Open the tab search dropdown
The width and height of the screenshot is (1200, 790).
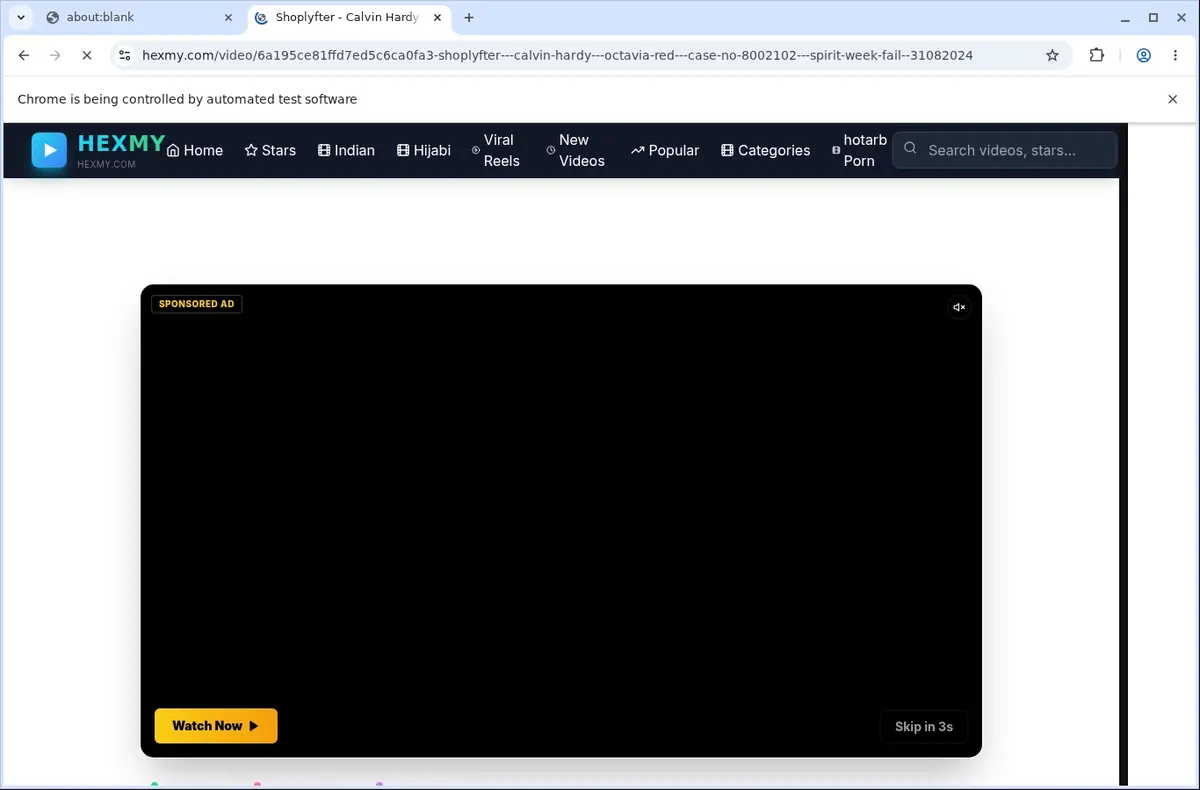point(20,18)
